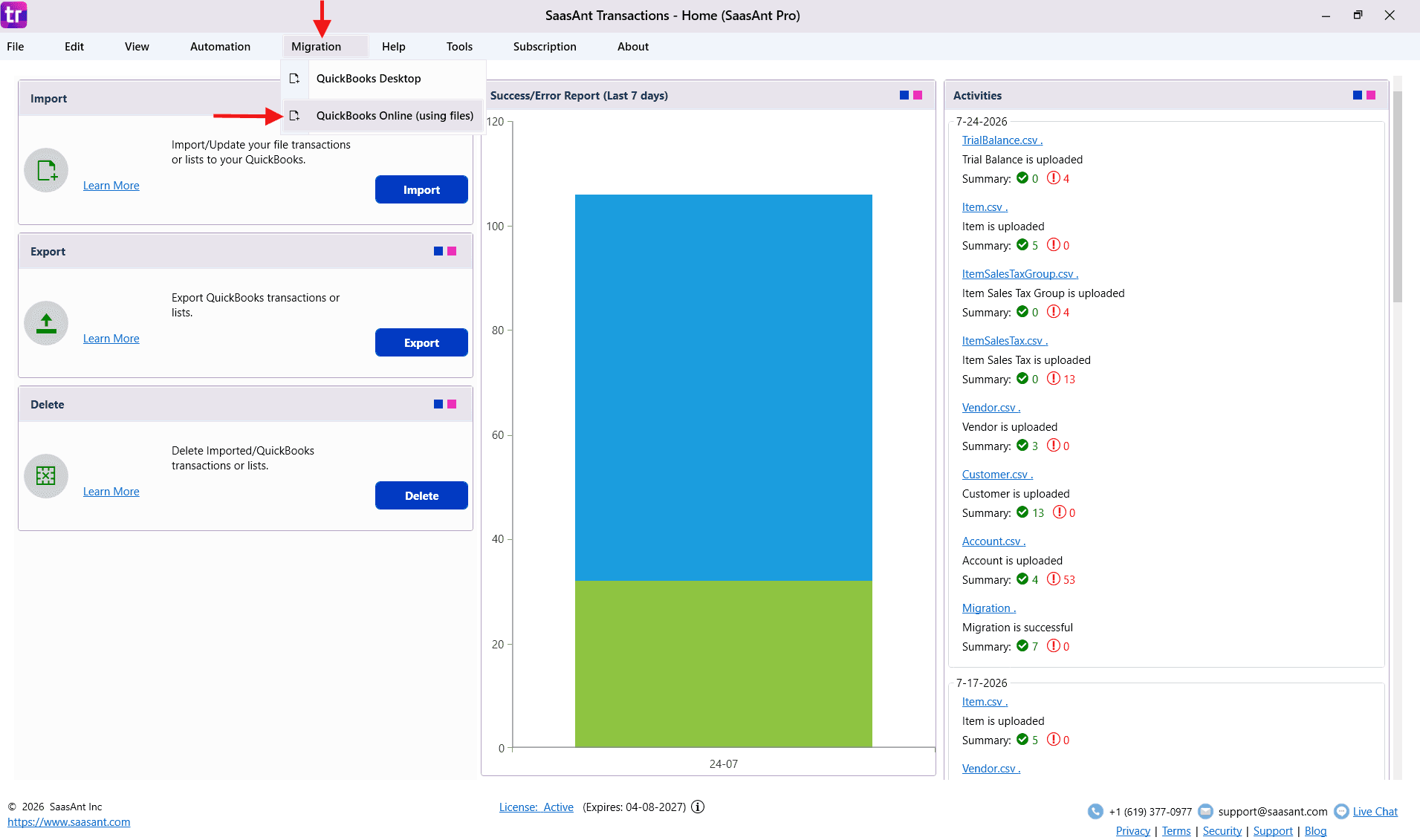Click blue square icon in Activities header
Viewport: 1420px width, 840px height.
[x=1358, y=95]
